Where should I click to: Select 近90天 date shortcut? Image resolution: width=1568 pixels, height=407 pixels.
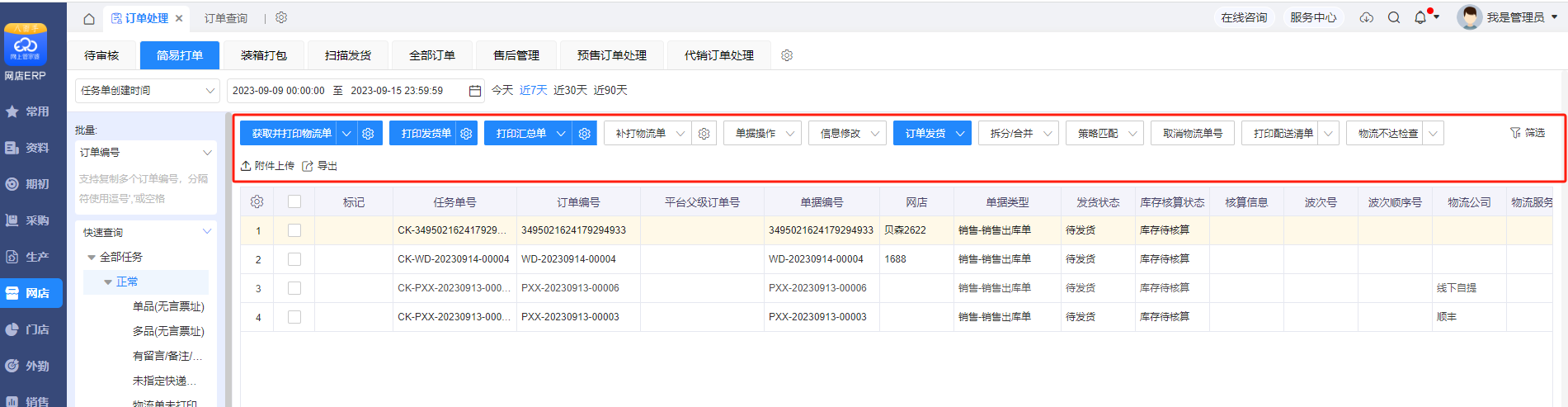tap(610, 90)
